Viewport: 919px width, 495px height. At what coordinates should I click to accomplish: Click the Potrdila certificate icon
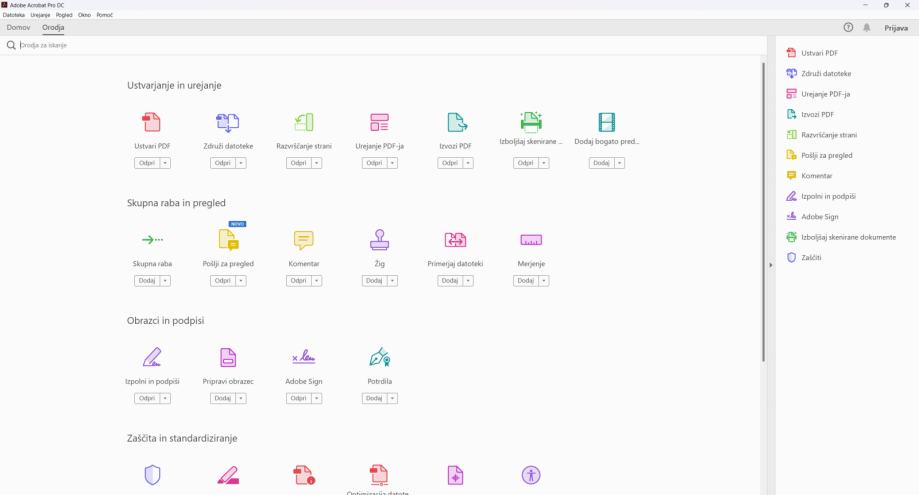380,357
